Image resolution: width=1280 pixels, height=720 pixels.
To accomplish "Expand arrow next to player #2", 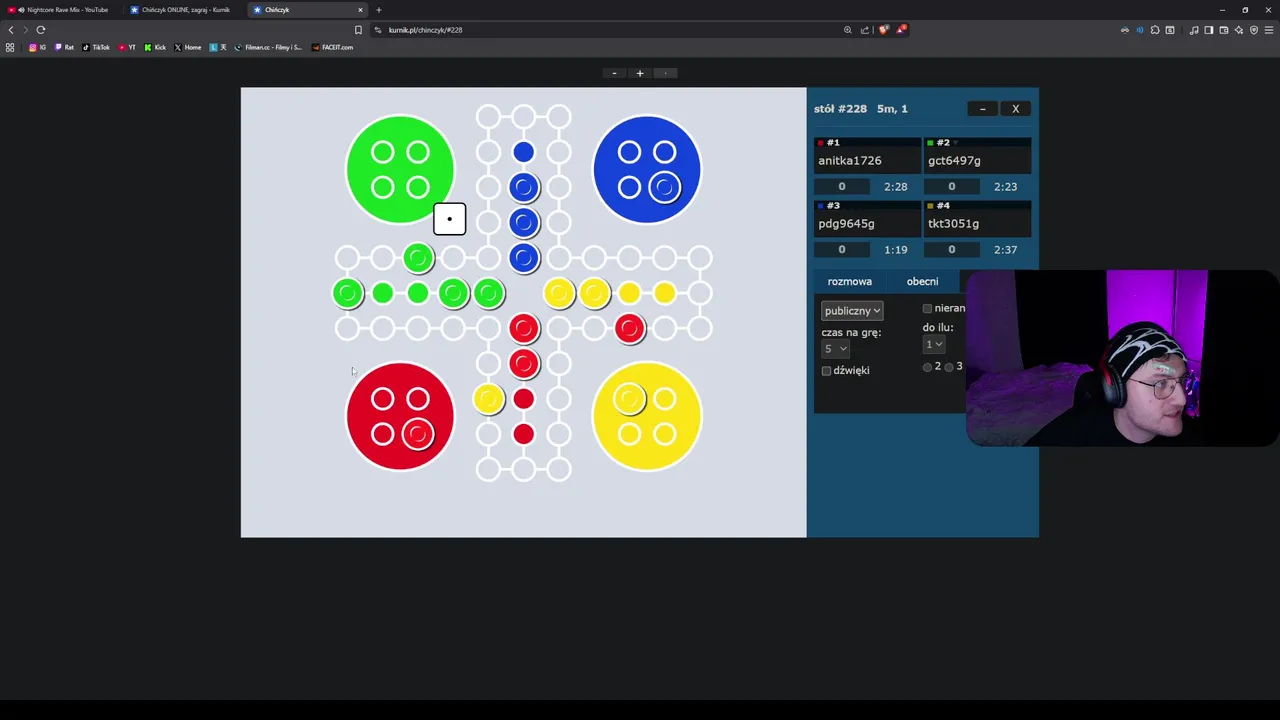I will pos(957,143).
